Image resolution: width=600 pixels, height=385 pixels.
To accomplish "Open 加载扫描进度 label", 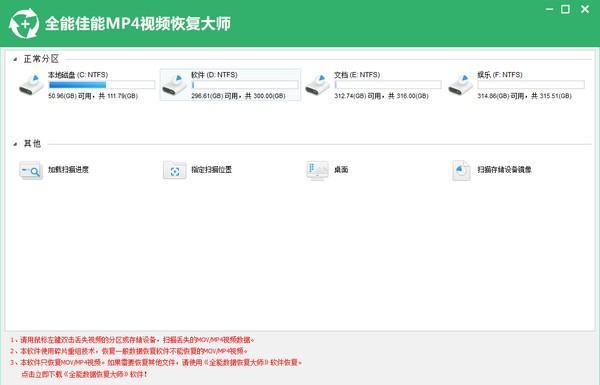I will [68, 170].
